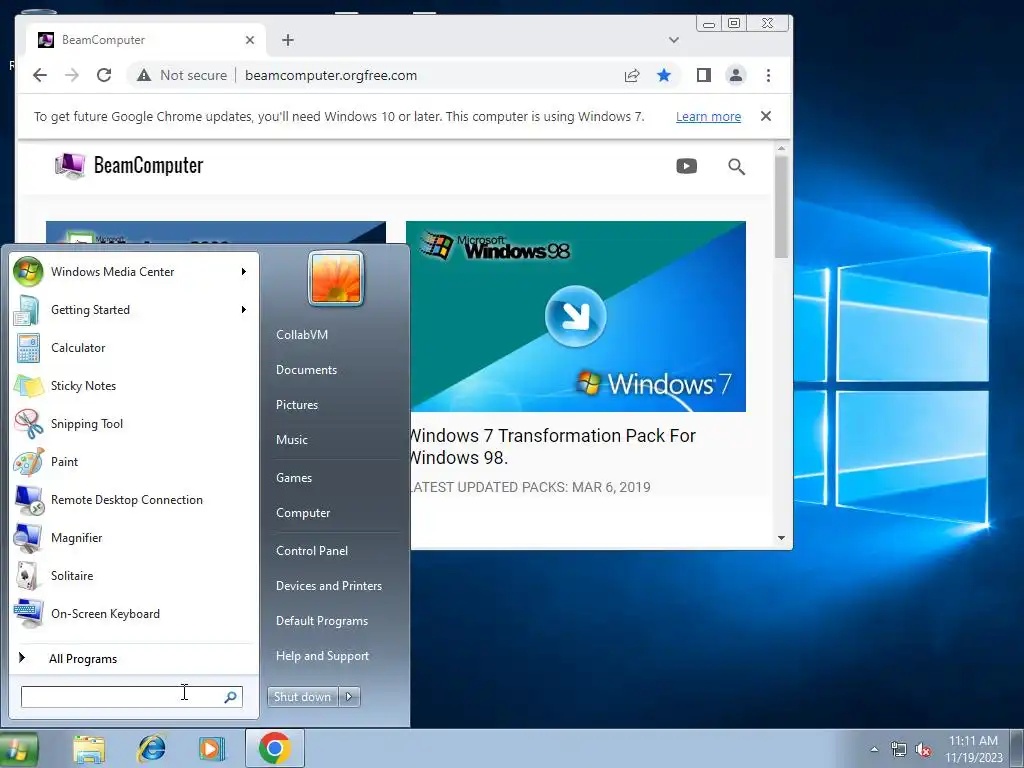
Task: Open Windows 7 Transformation Pack article title
Action: pos(552,447)
